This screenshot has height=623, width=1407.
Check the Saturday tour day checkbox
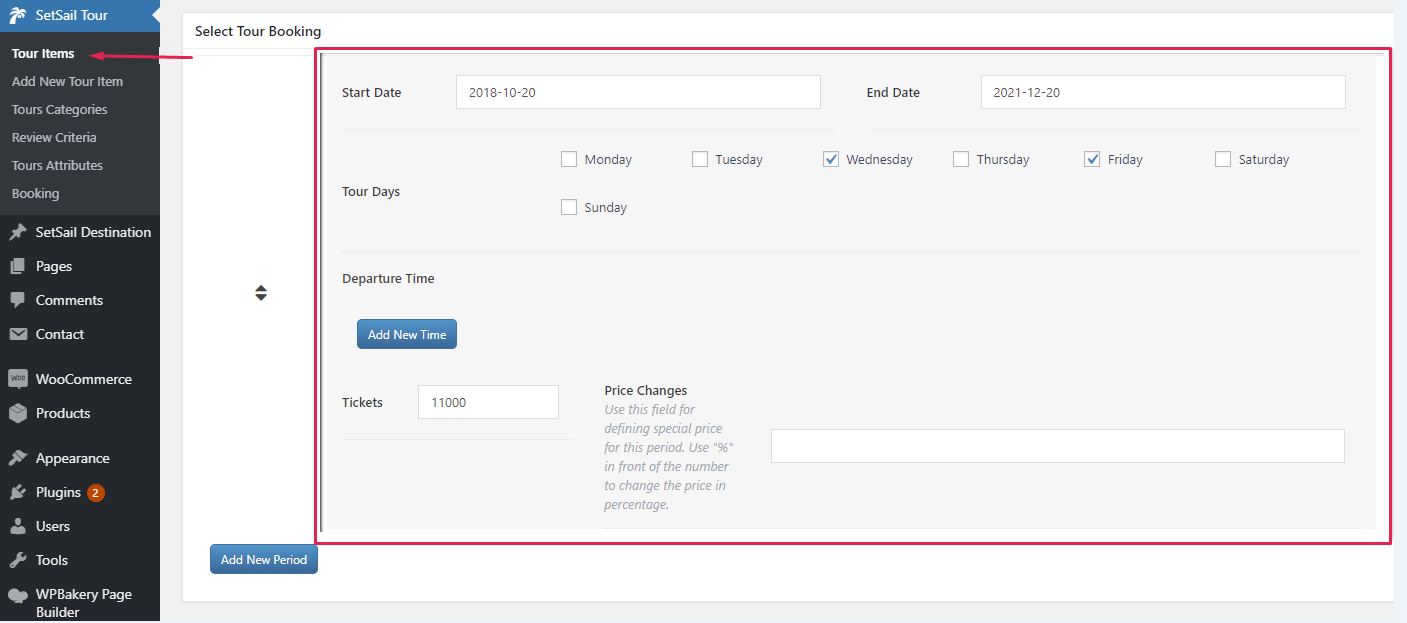coord(1223,159)
